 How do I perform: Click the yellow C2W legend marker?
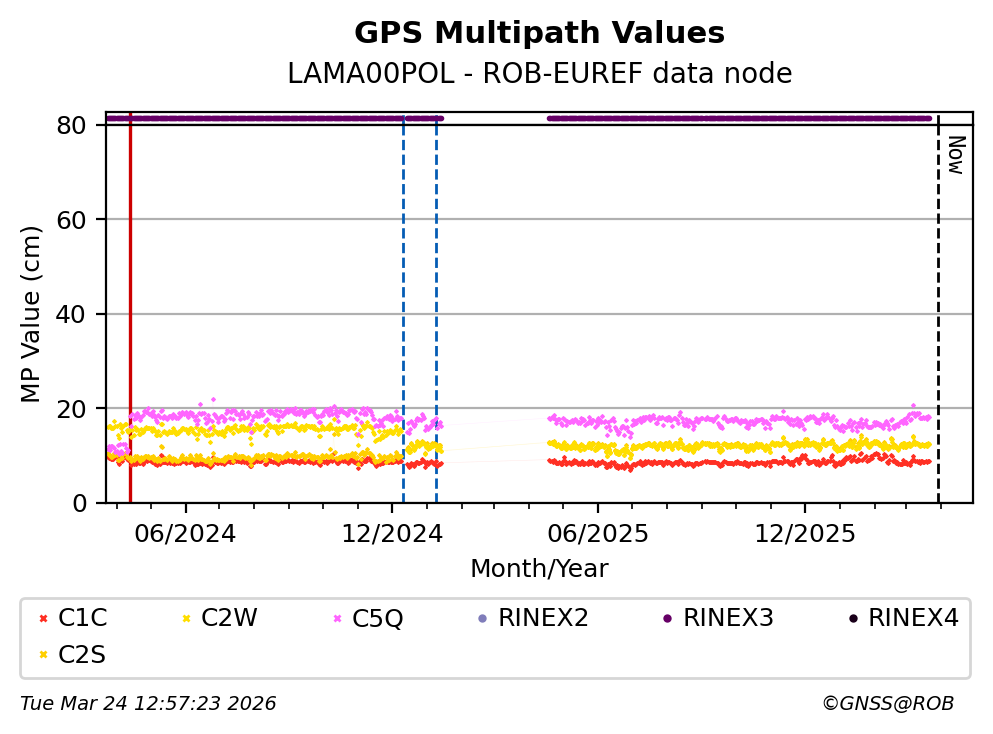click(x=186, y=619)
